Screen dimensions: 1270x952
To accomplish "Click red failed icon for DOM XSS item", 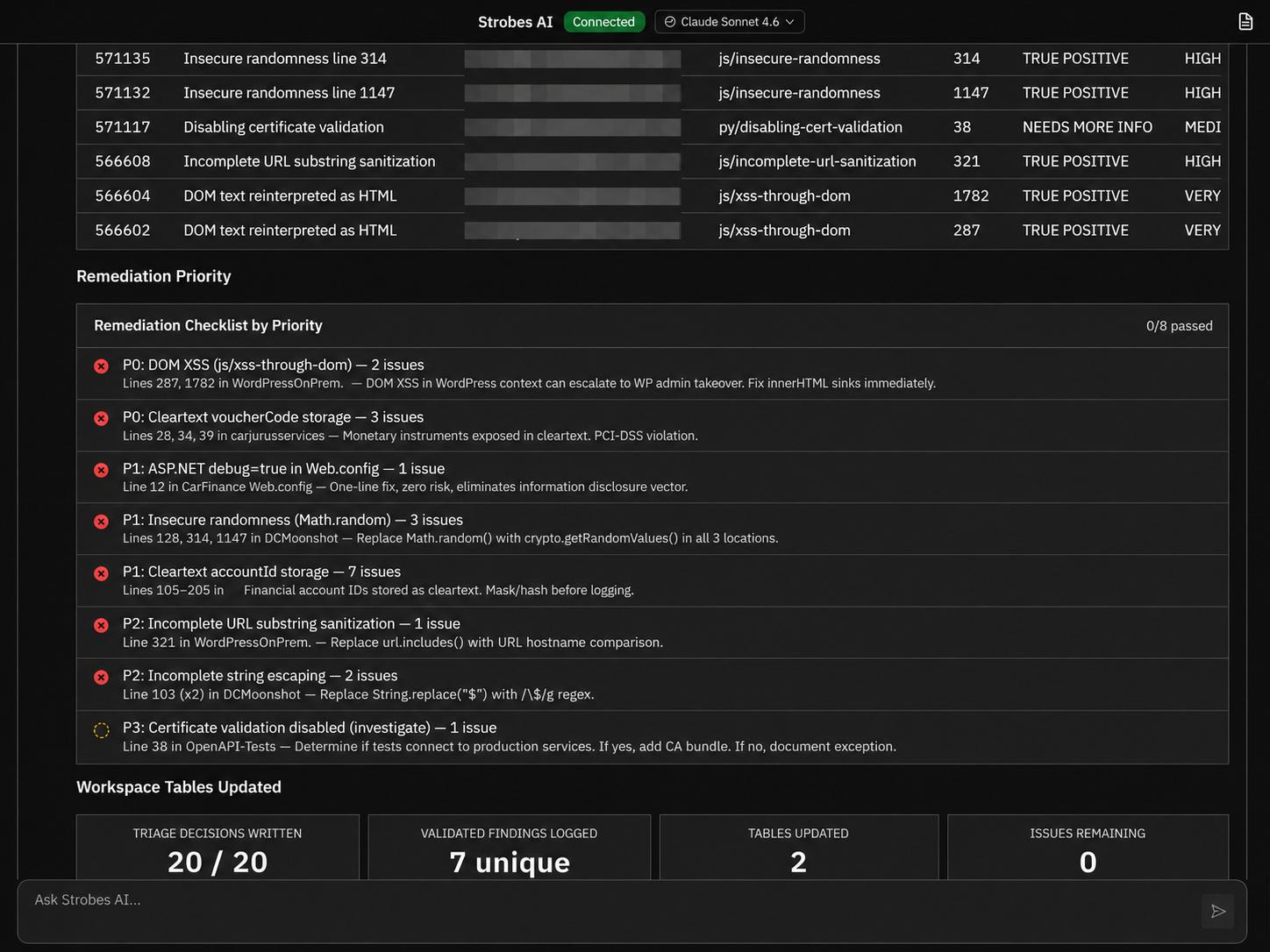I will coord(102,366).
